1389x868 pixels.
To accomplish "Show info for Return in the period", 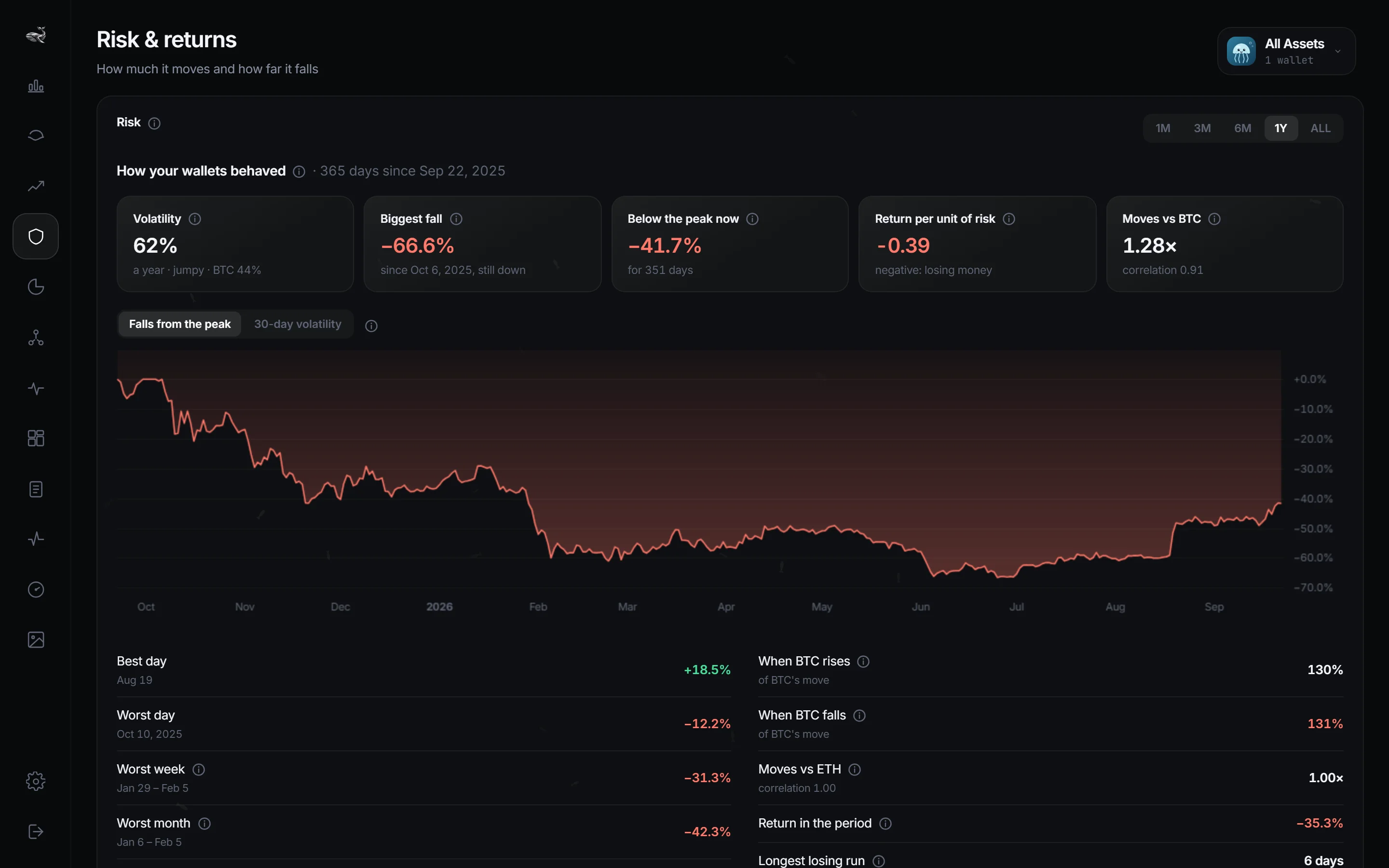I will click(885, 824).
